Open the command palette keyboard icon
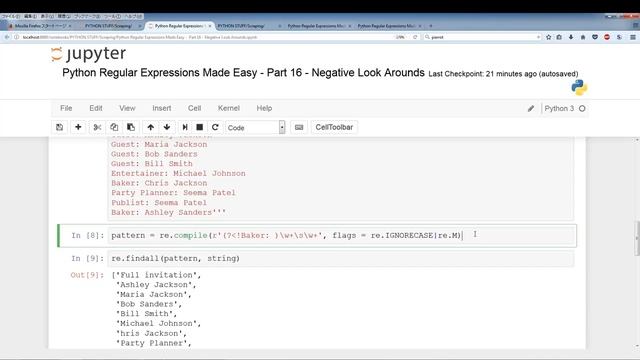This screenshot has height=360, width=640. click(299, 127)
